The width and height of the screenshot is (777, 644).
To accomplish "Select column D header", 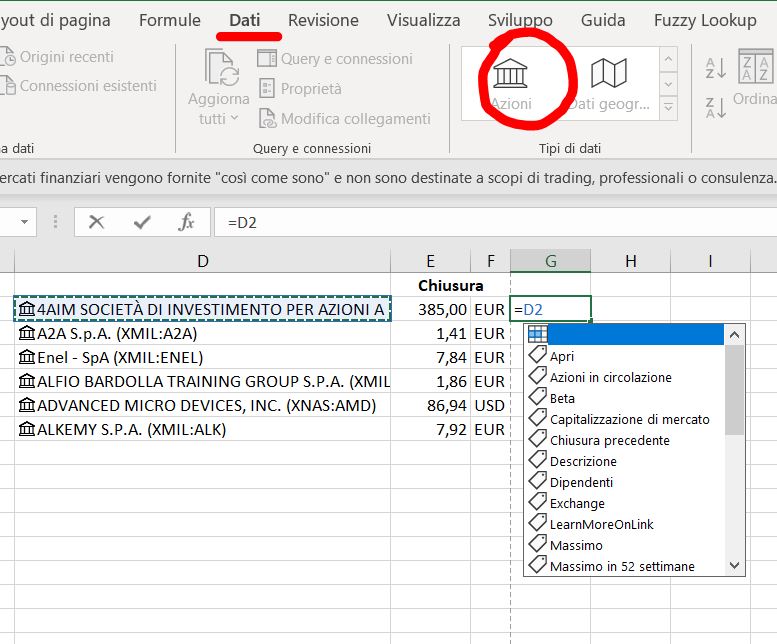I will point(203,261).
